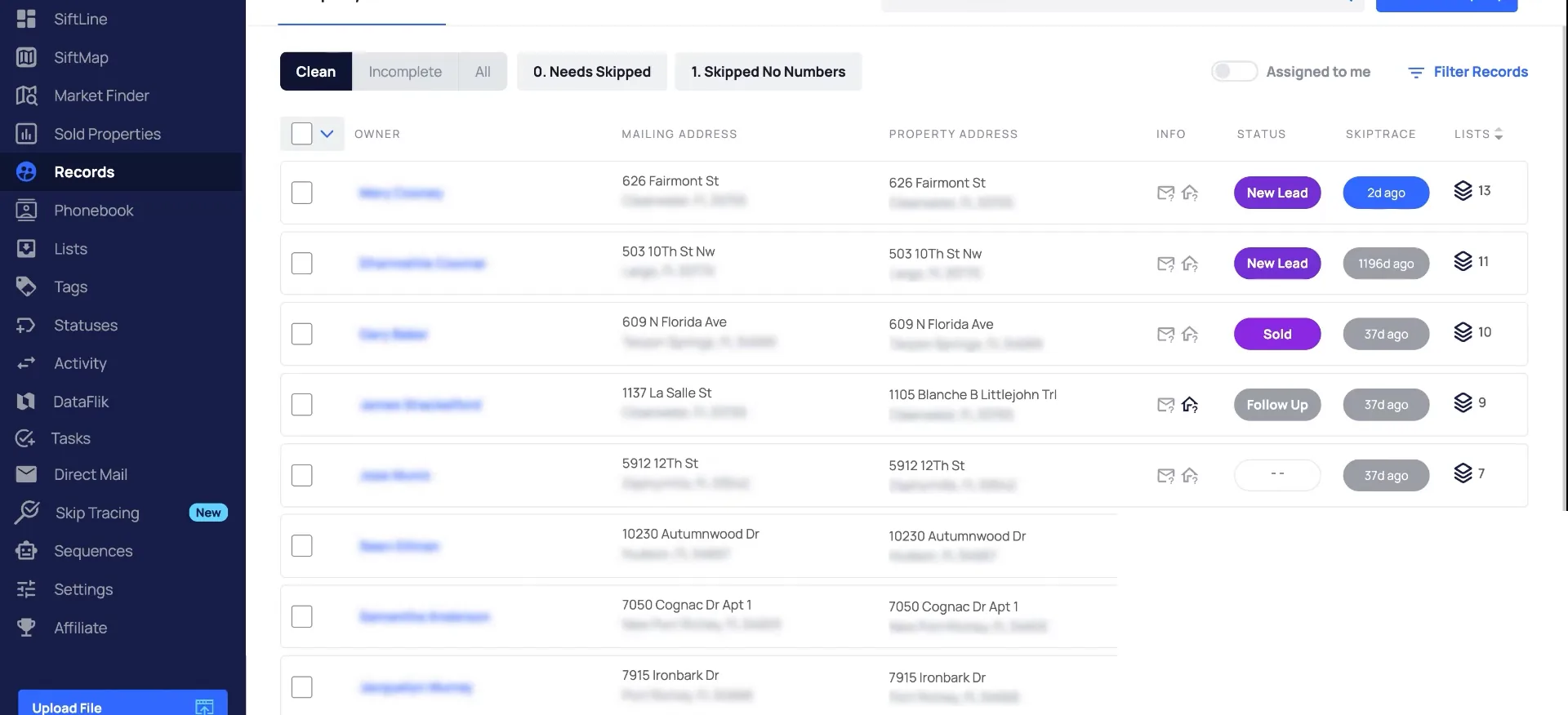Select the Clean tab

click(316, 72)
